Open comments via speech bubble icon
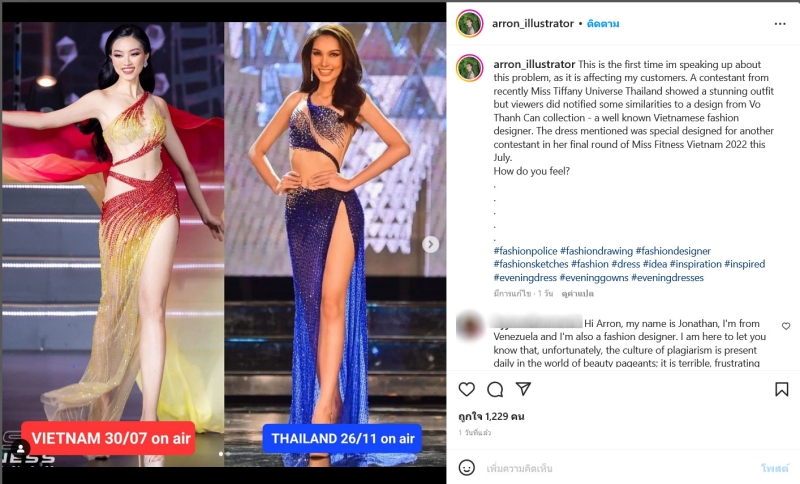800x484 pixels. point(495,389)
